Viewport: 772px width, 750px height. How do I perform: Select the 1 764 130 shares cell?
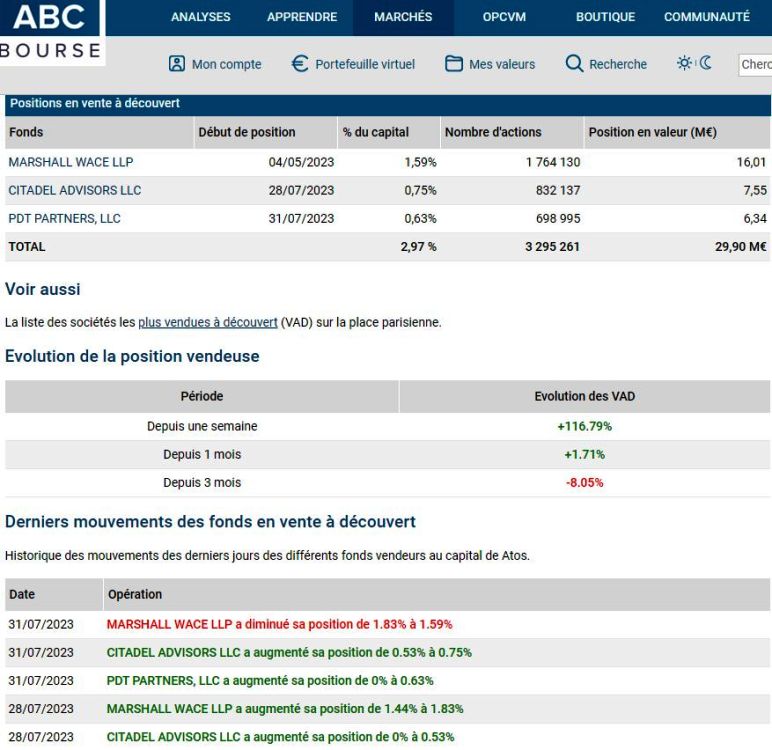pos(553,162)
